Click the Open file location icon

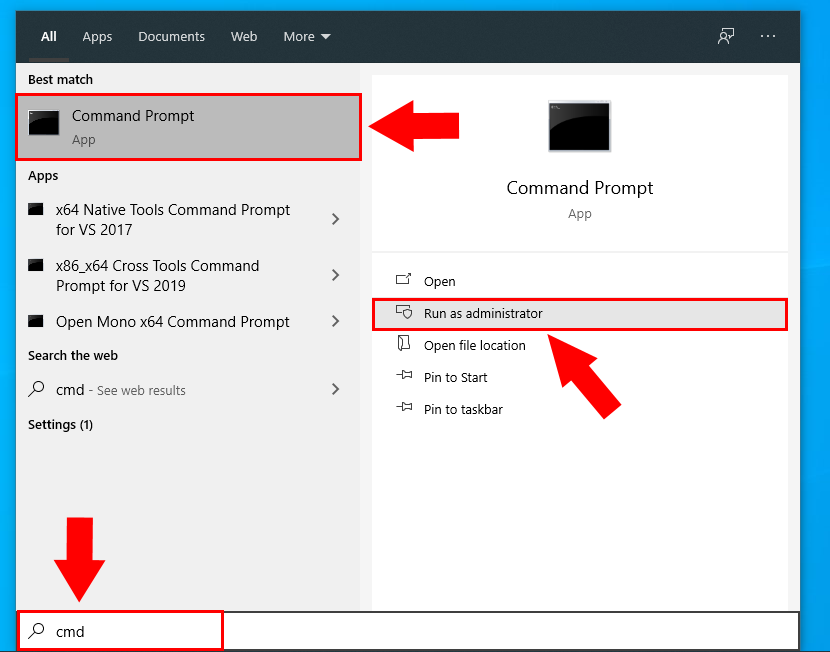coord(403,343)
